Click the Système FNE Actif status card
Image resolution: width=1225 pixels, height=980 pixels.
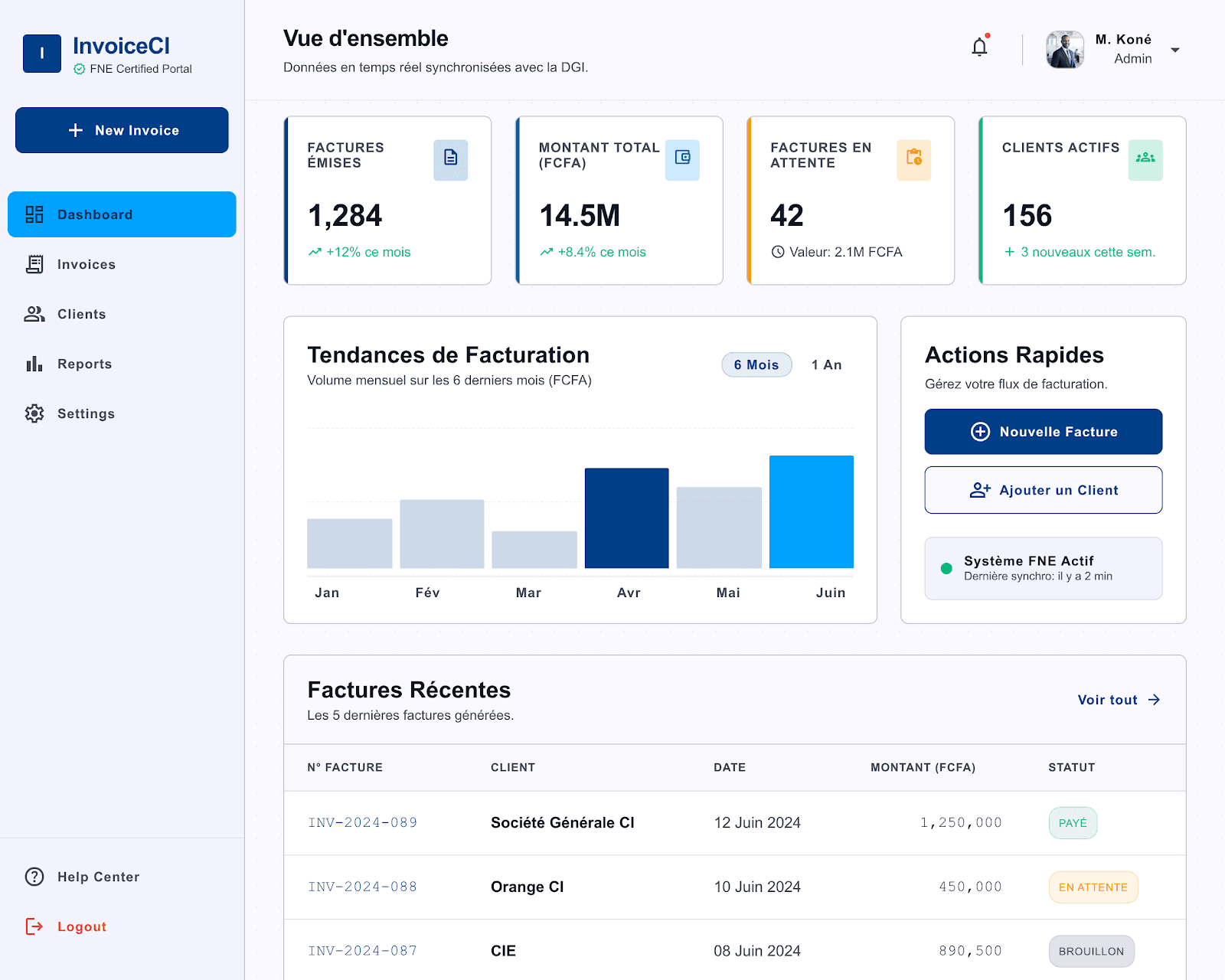[x=1044, y=568]
